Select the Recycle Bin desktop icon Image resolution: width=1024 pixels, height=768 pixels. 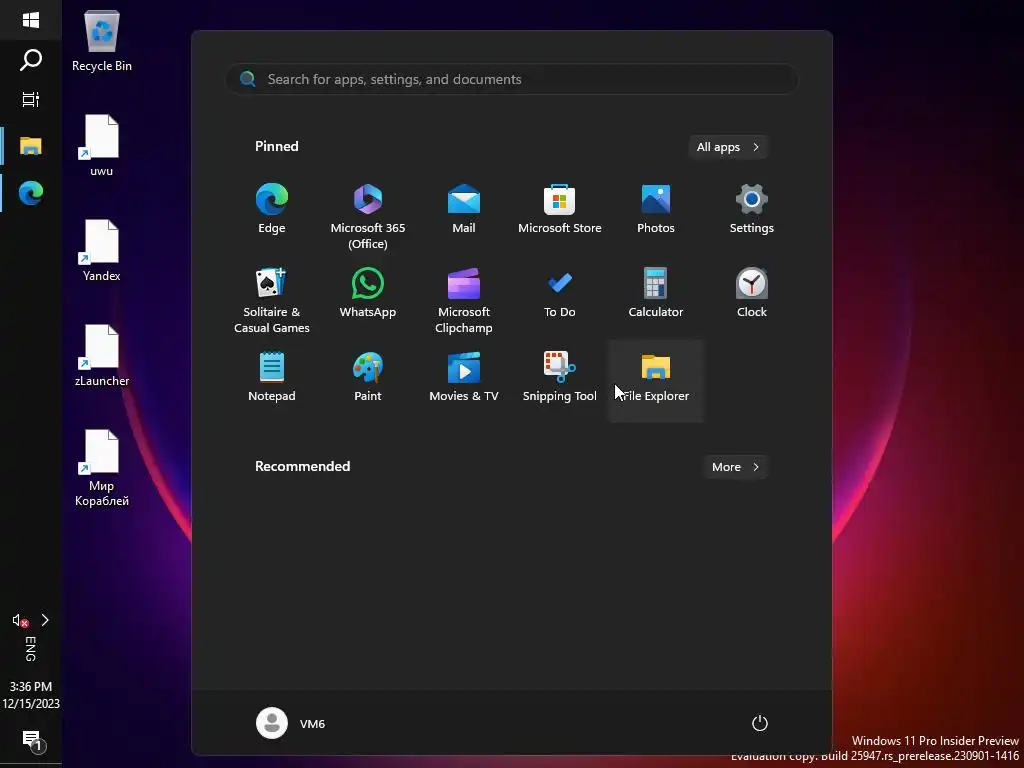102,41
